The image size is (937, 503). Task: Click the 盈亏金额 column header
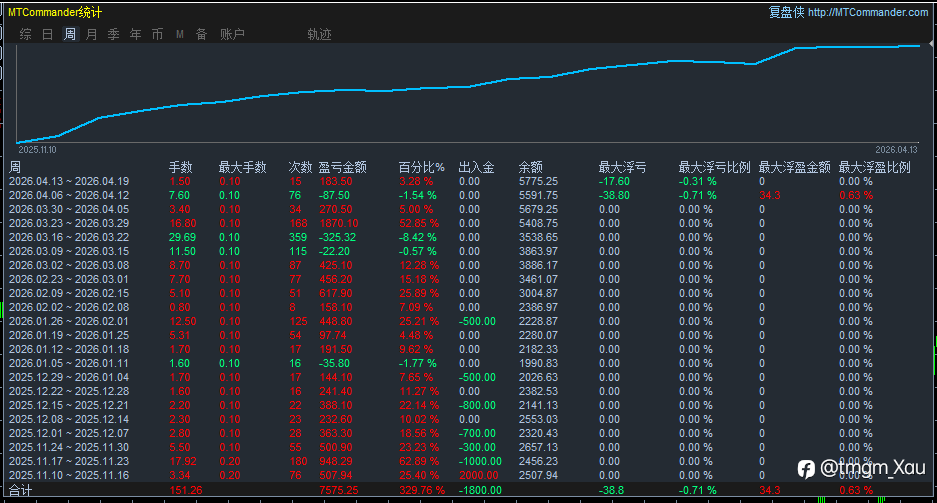click(x=342, y=167)
